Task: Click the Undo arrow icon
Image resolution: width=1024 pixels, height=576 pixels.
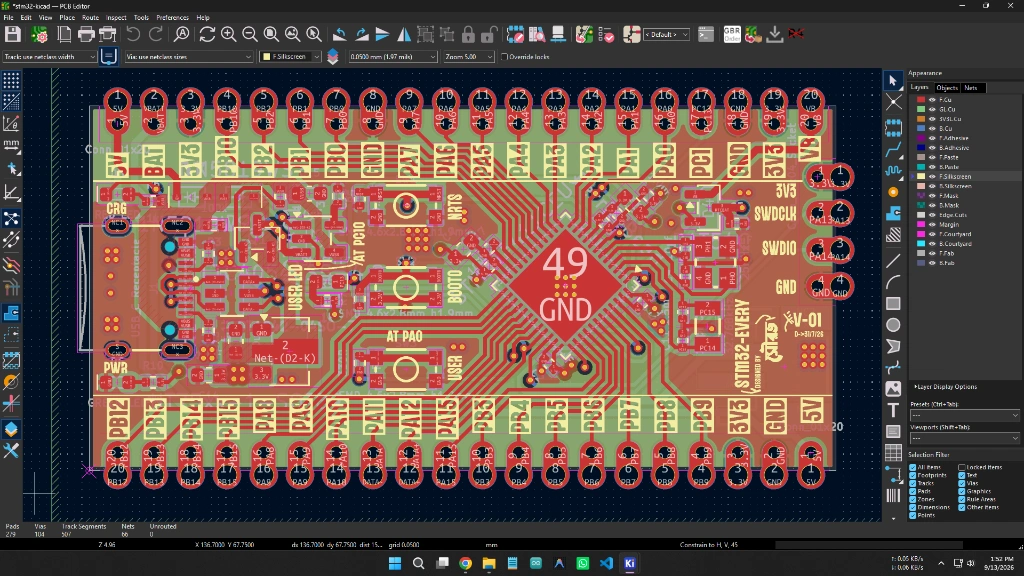Action: [x=133, y=34]
